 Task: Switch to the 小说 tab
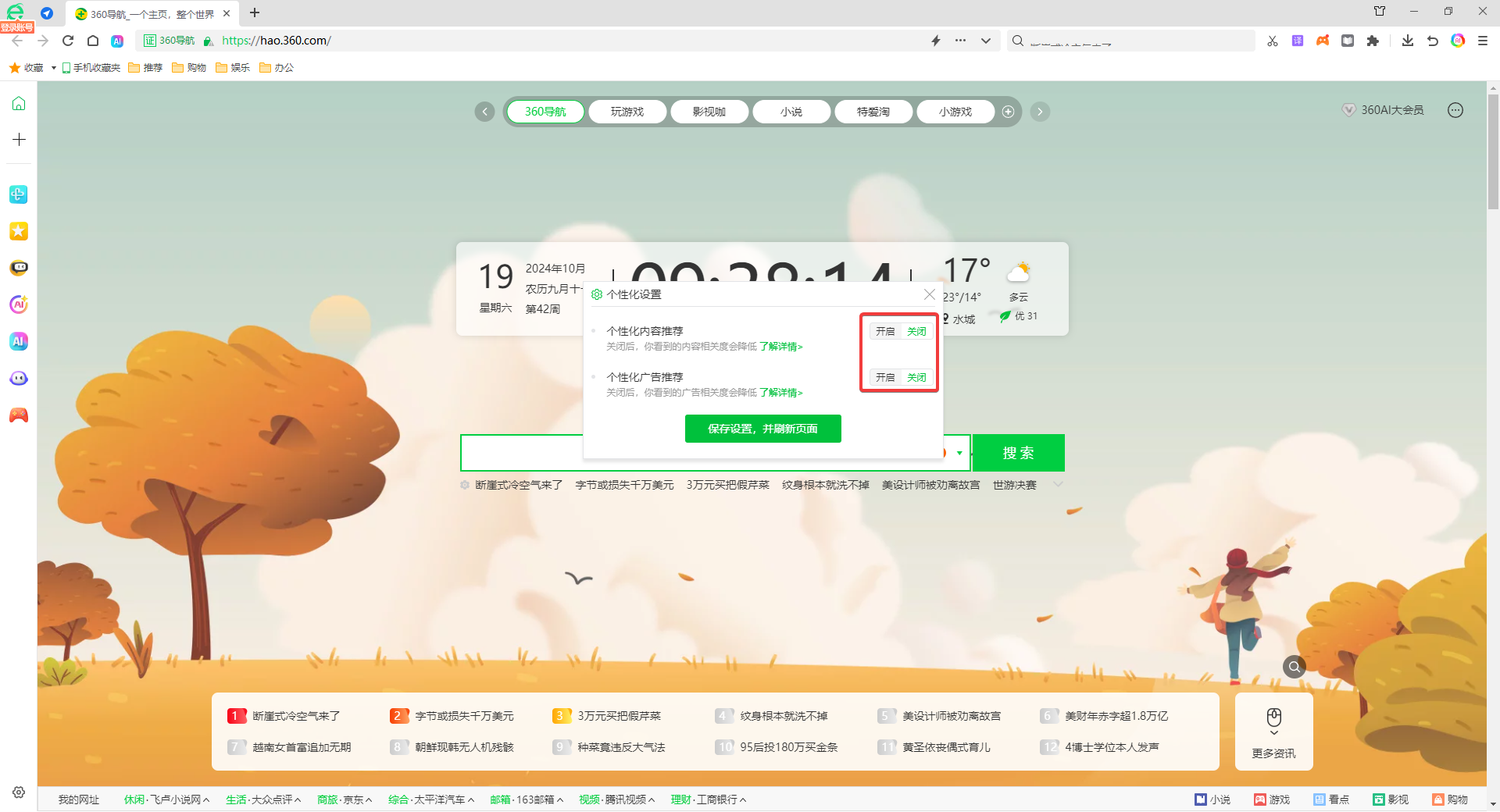click(791, 112)
